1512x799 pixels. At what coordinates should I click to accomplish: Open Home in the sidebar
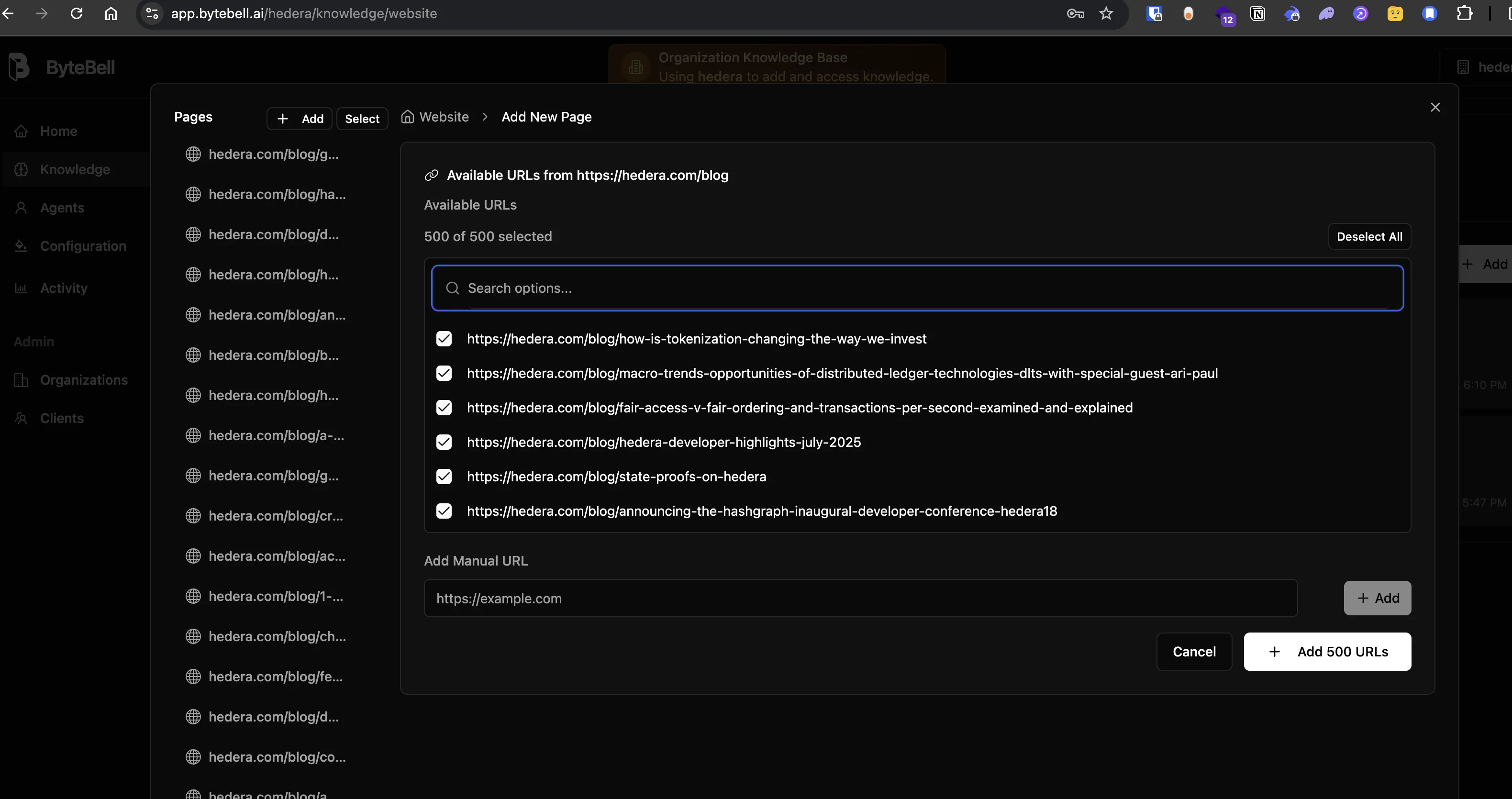pos(59,131)
